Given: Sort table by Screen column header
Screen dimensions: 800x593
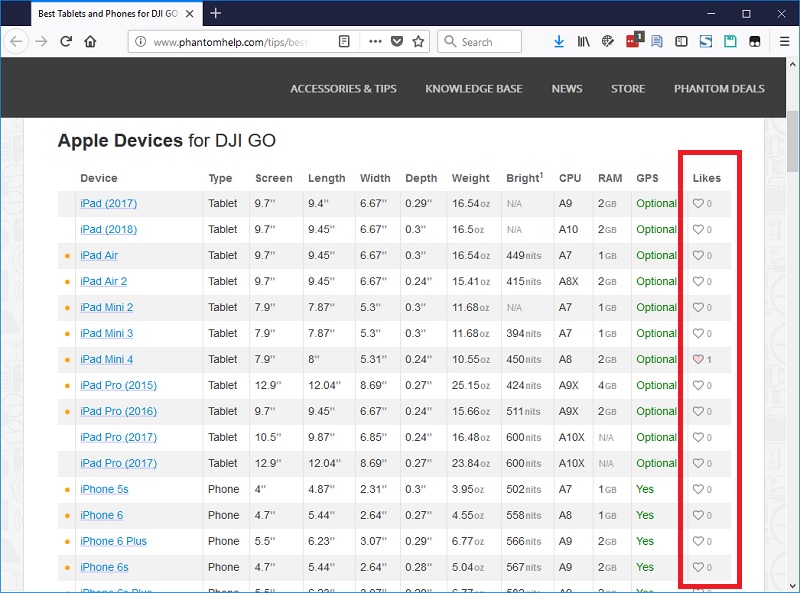Looking at the screenshot, I should (274, 178).
